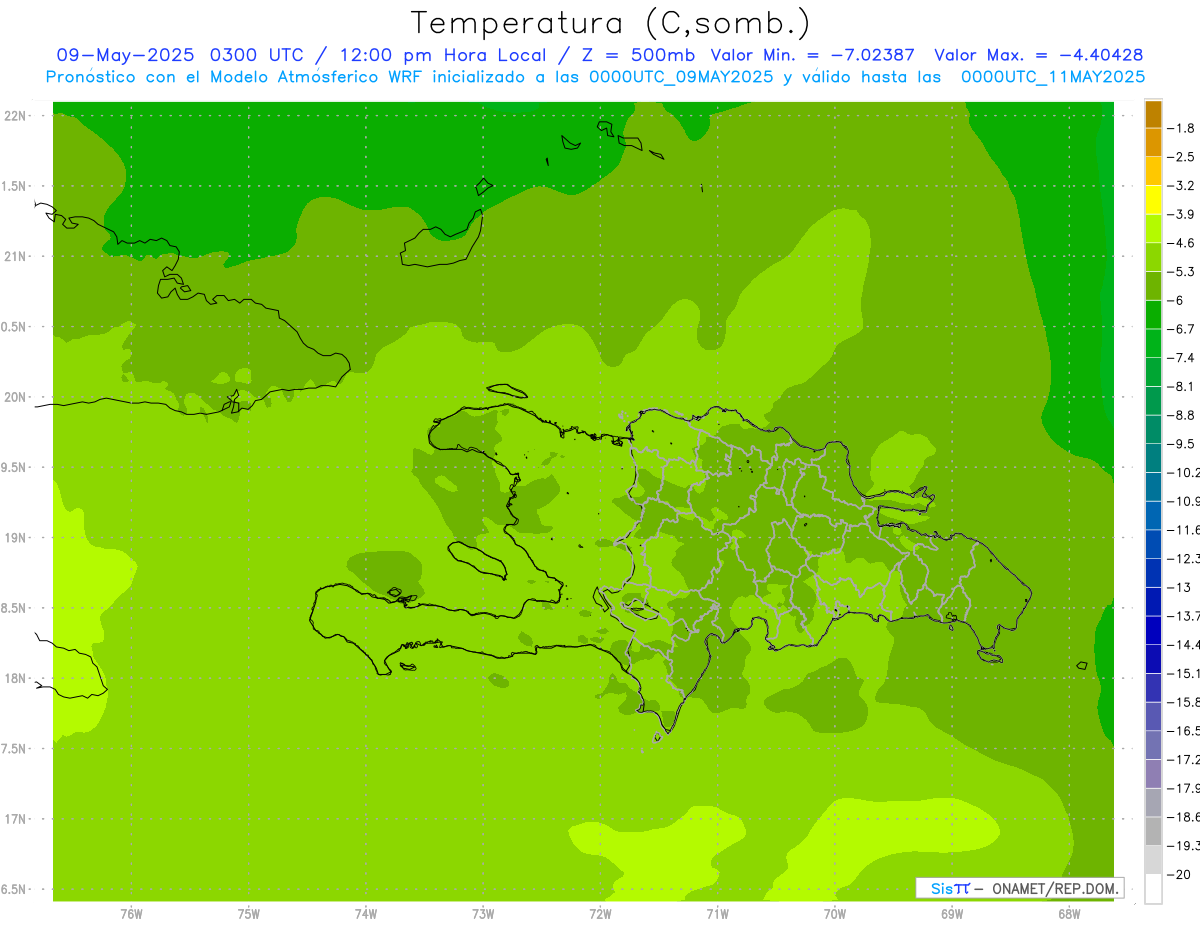Image resolution: width=1200 pixels, height=927 pixels.
Task: Click the '-8.1' legend value
Action: tap(1181, 386)
